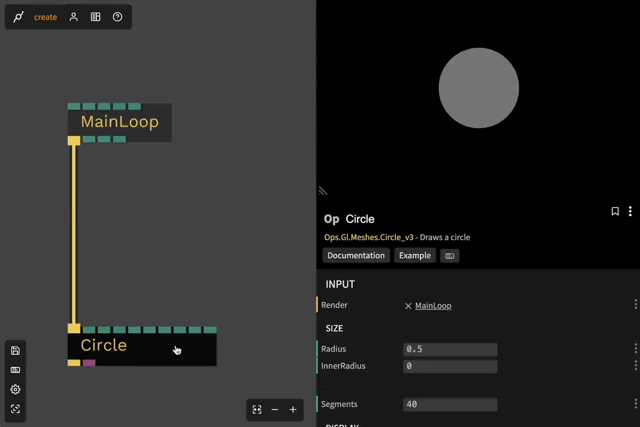Click the purple geometry output port of Circle
Viewport: 640px width, 427px height.
pyautogui.click(x=89, y=363)
